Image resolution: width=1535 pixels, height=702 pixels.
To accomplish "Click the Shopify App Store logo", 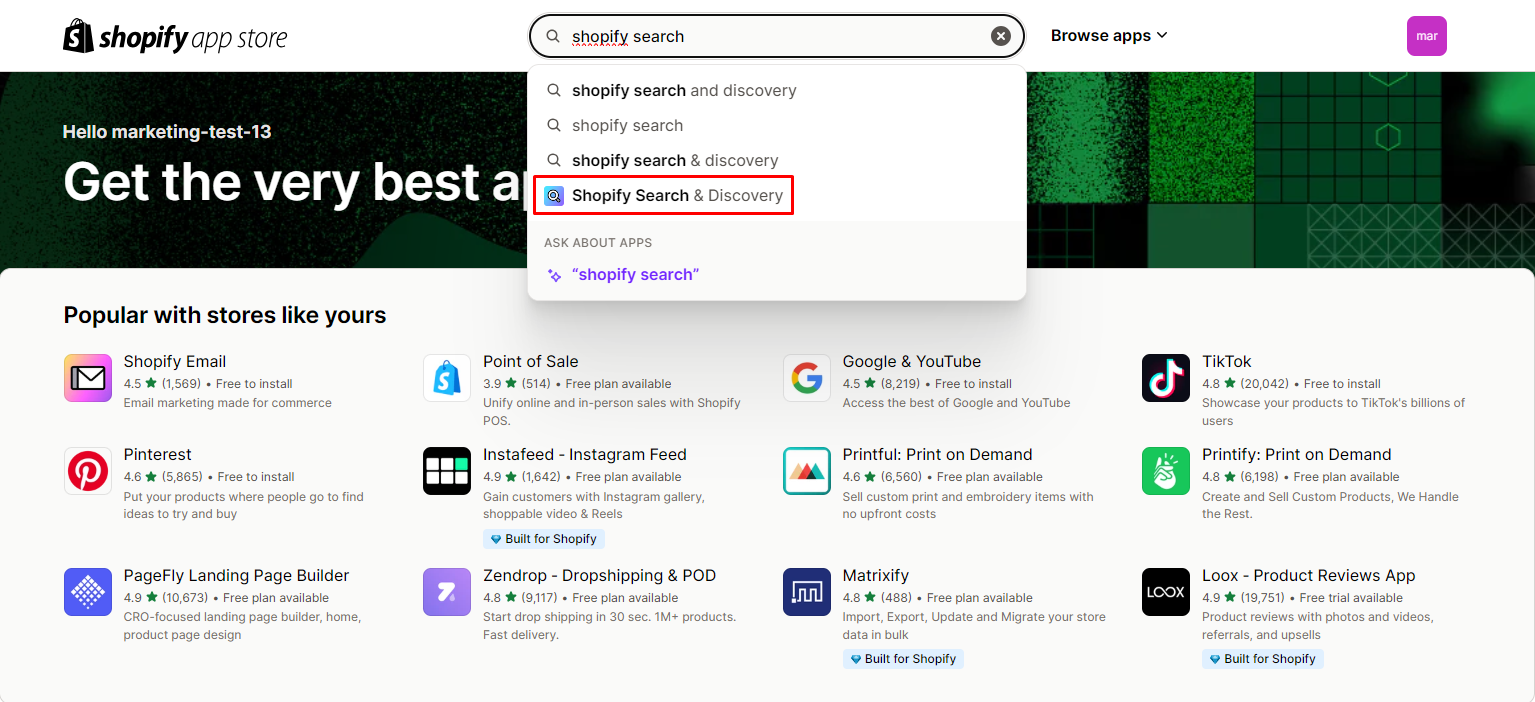I will click(174, 36).
